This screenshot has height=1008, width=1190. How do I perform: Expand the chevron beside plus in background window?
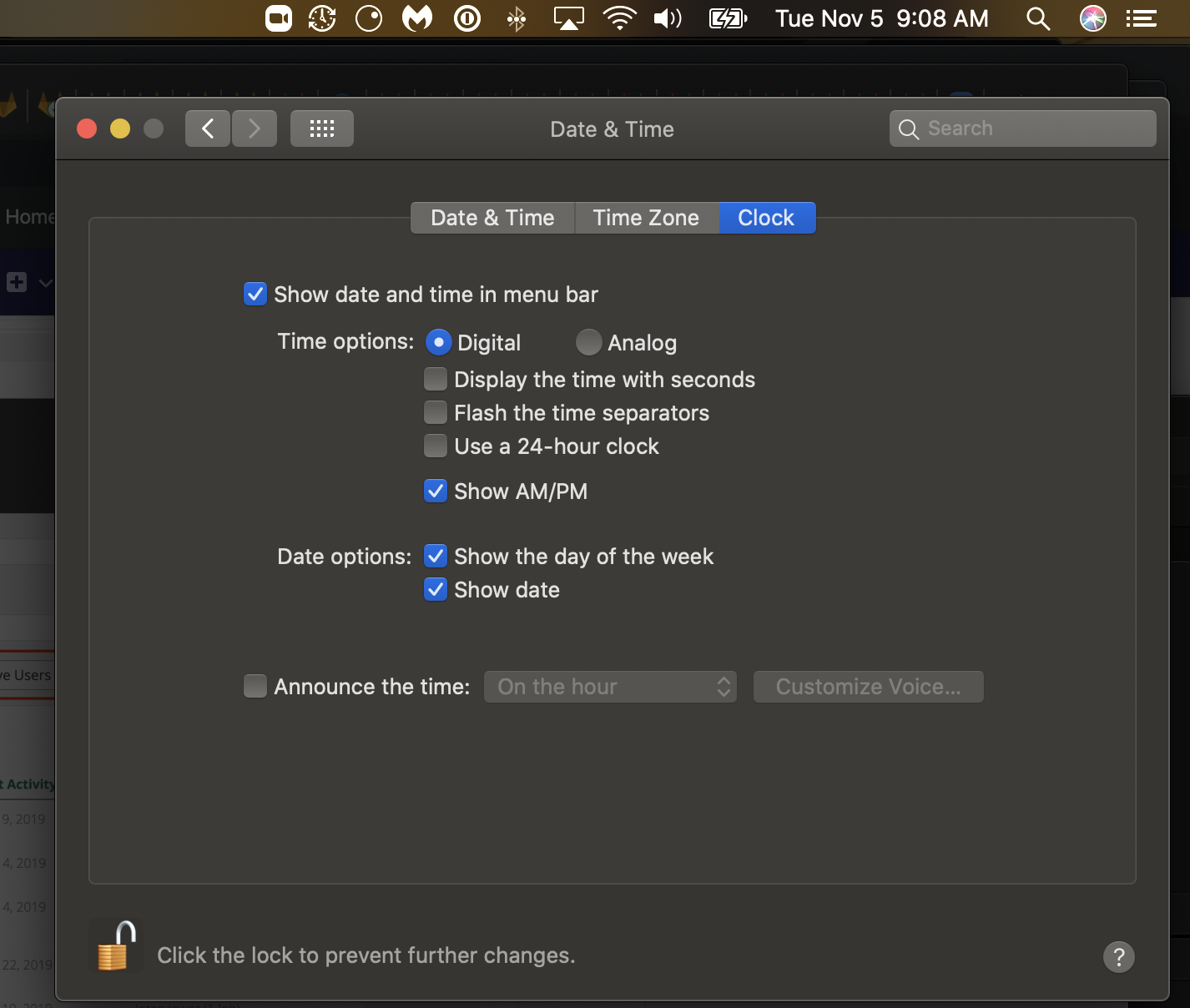click(46, 283)
